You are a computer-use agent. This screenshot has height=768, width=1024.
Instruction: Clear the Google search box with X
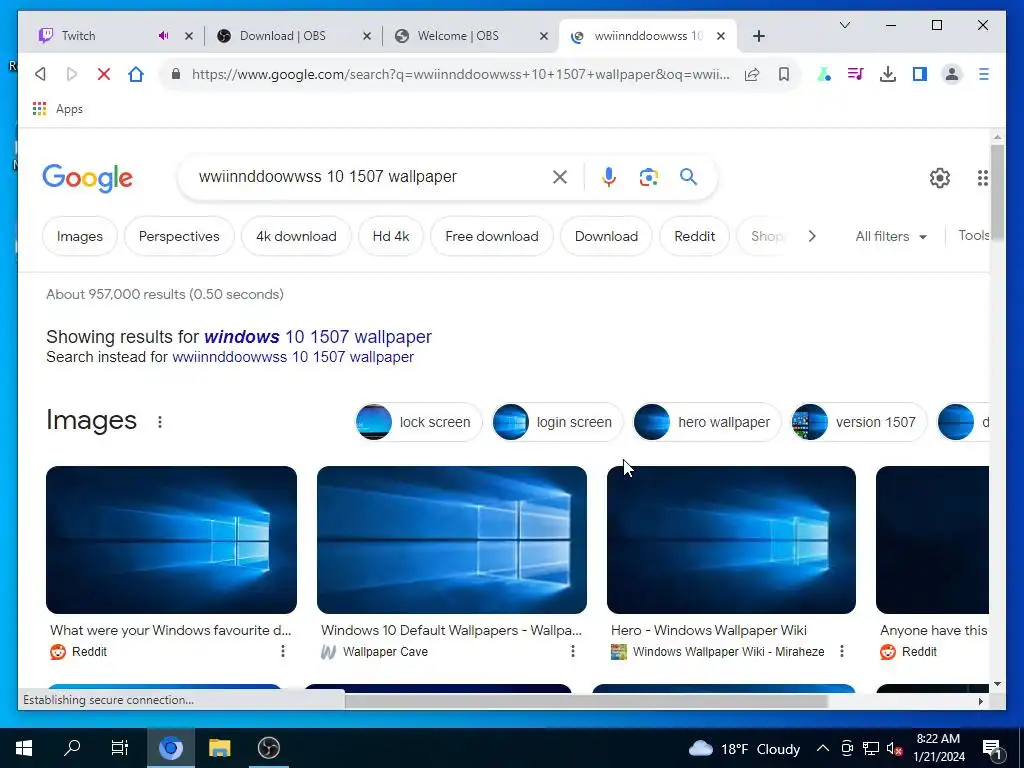pos(560,177)
